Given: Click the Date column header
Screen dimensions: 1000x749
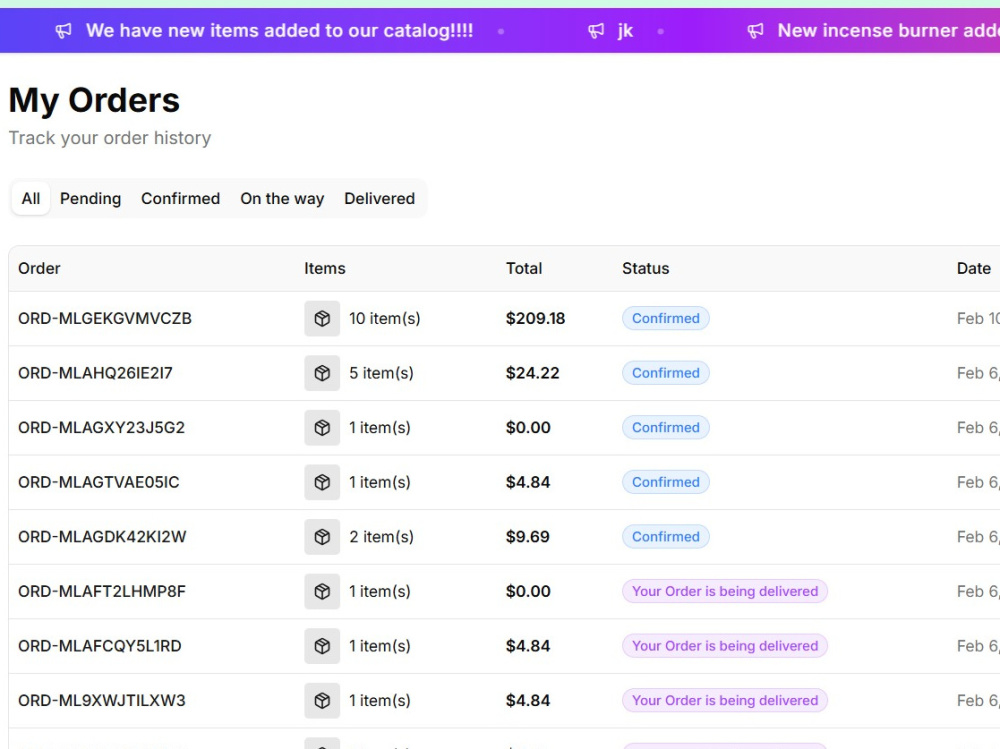Looking at the screenshot, I should [x=974, y=269].
